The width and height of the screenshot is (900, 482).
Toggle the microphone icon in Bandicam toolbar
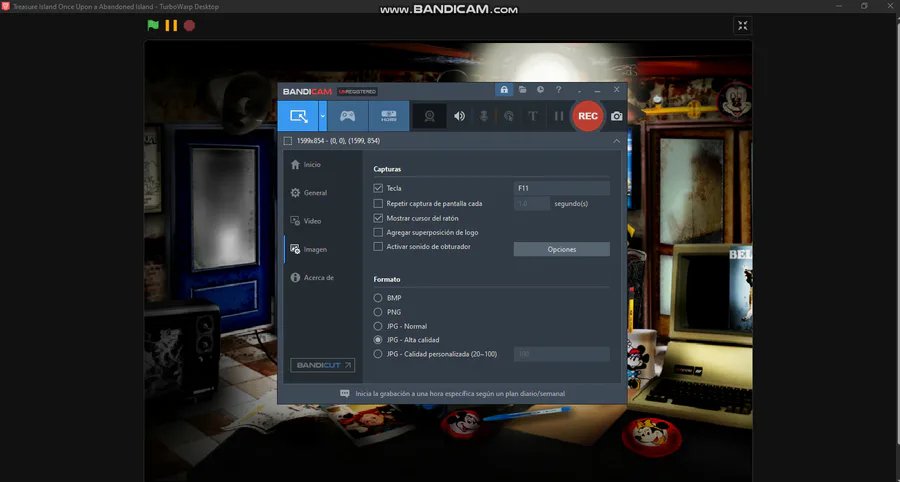point(484,116)
